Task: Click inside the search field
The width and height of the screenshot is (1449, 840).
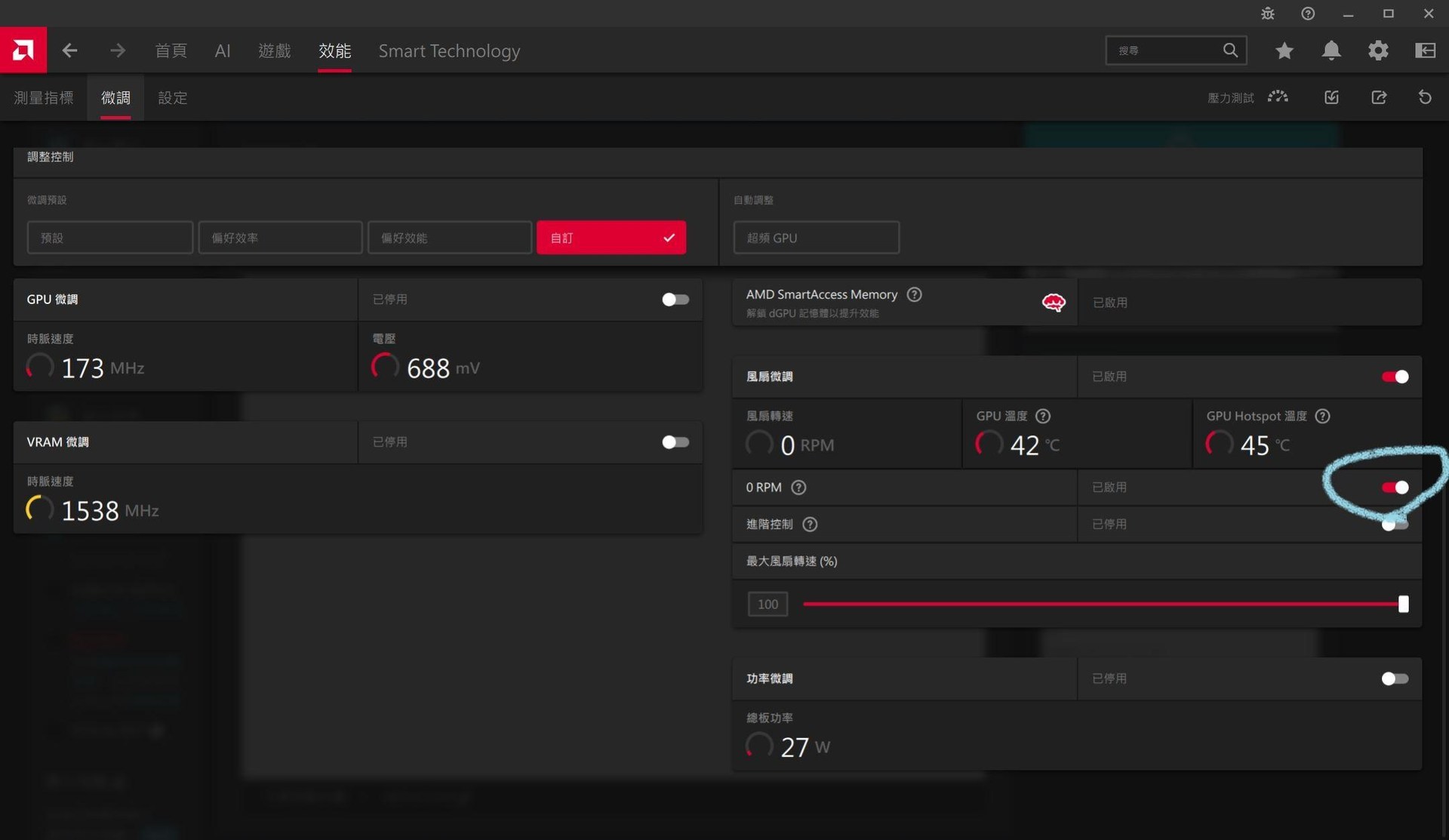Action: tap(1166, 50)
